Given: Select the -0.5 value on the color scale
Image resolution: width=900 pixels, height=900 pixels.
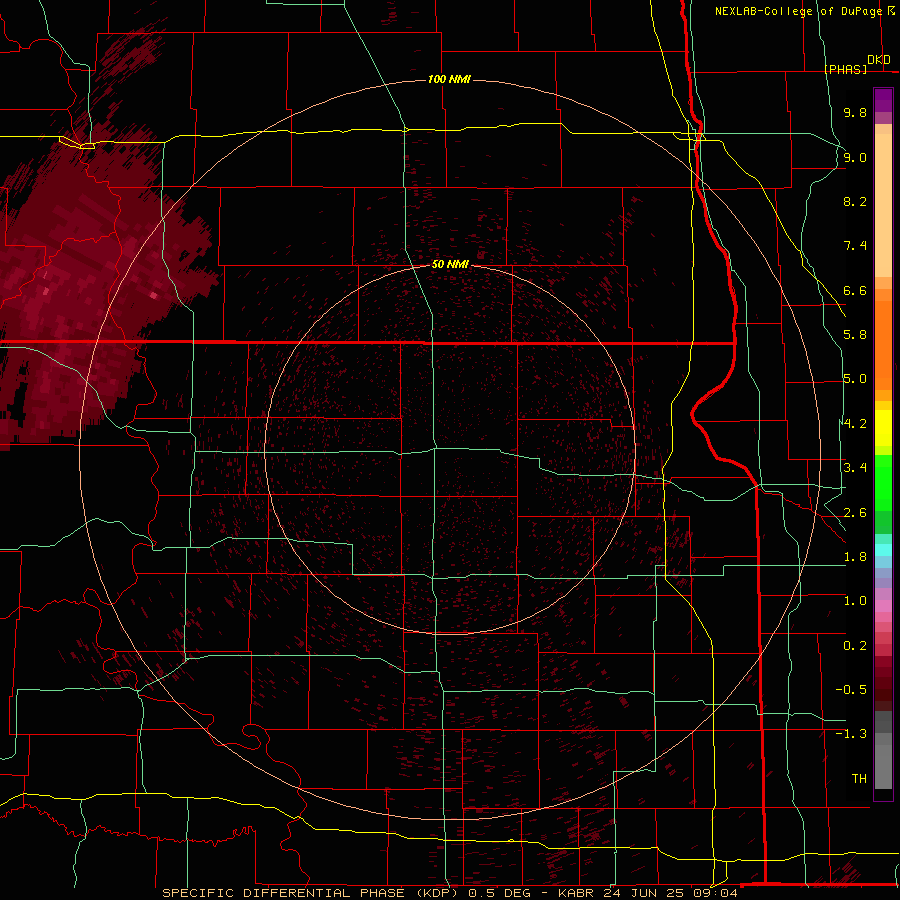Looking at the screenshot, I should click(x=851, y=690).
